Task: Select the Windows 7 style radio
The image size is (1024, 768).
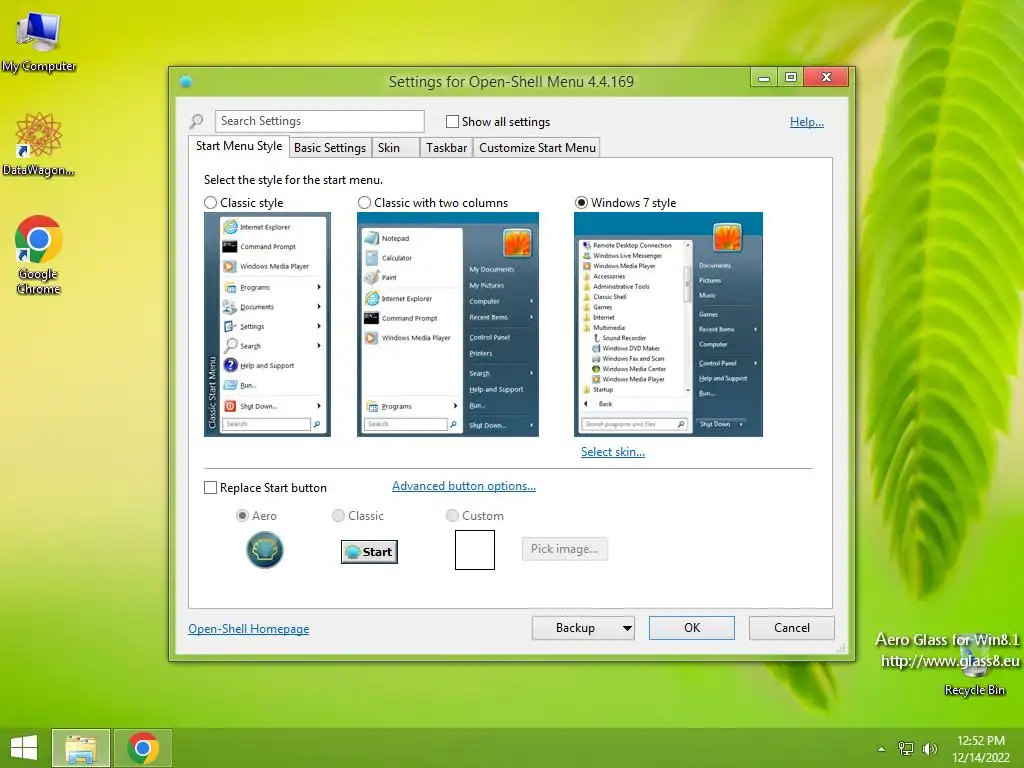Action: 581,202
